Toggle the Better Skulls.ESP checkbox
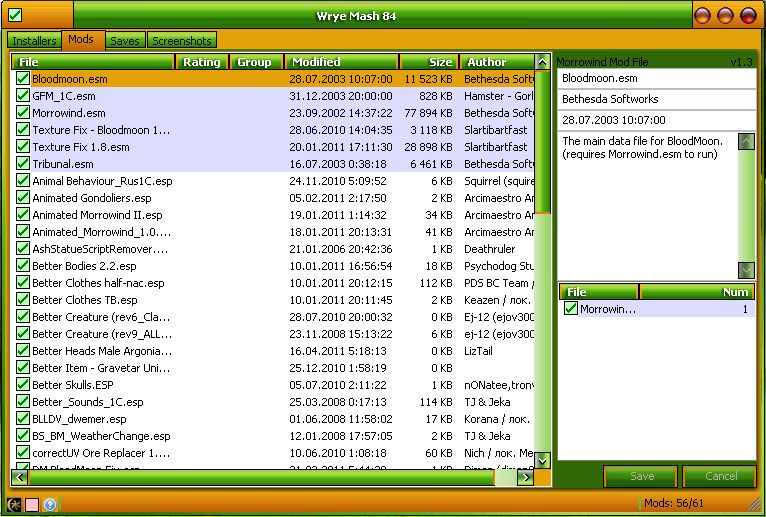 23,385
